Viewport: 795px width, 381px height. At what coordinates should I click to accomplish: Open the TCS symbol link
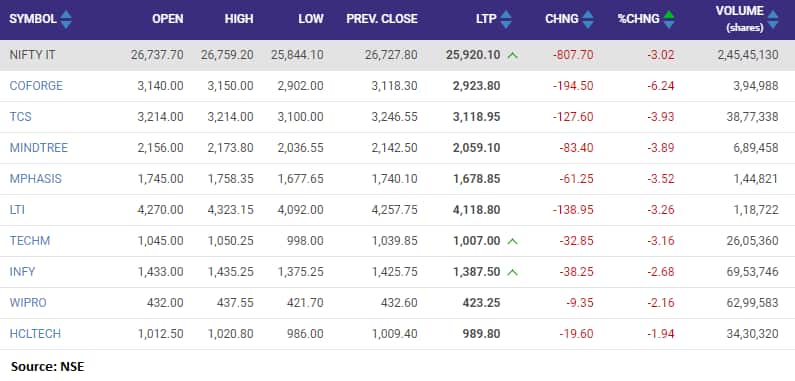pos(20,117)
